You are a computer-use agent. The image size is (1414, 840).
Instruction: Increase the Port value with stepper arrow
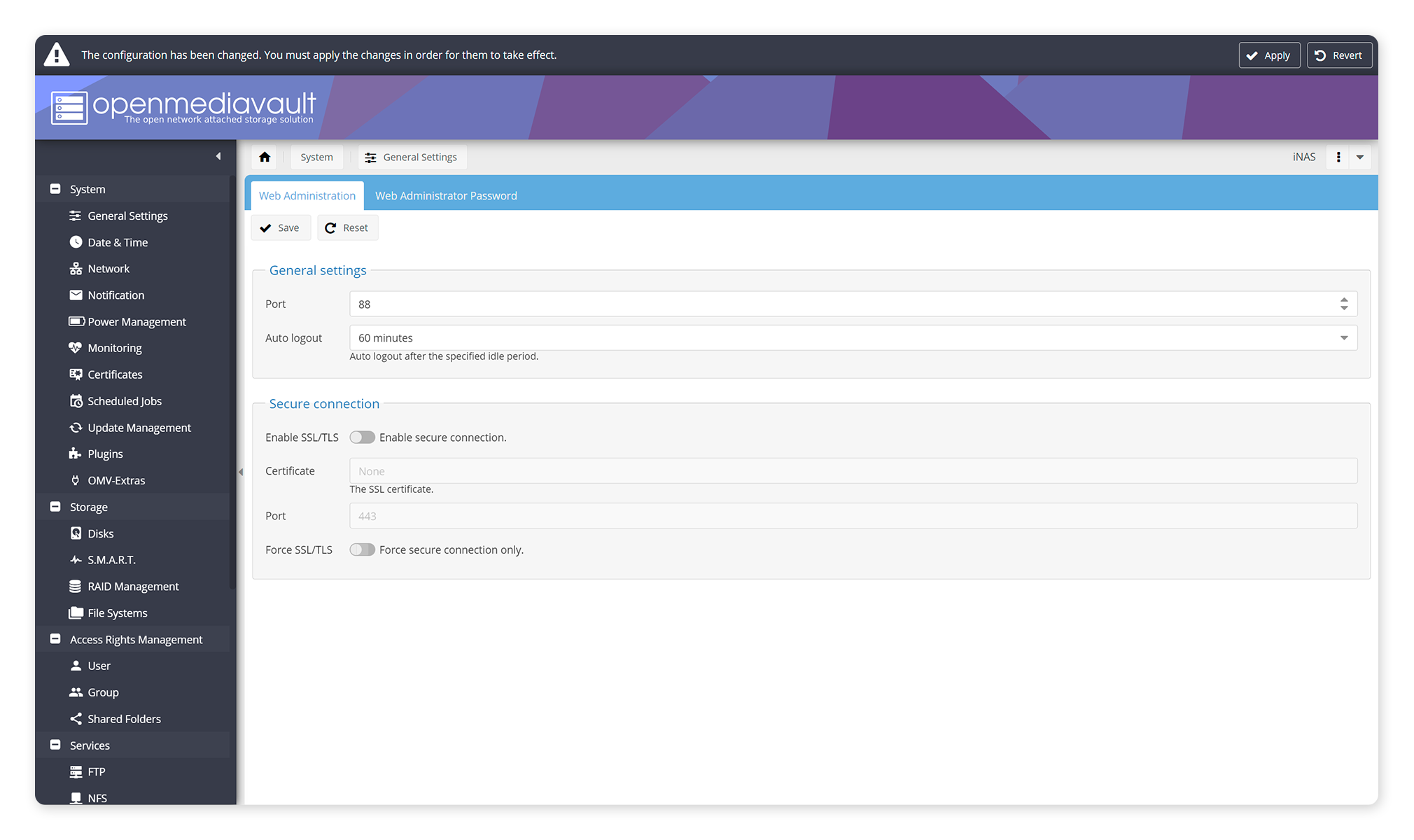click(x=1344, y=300)
